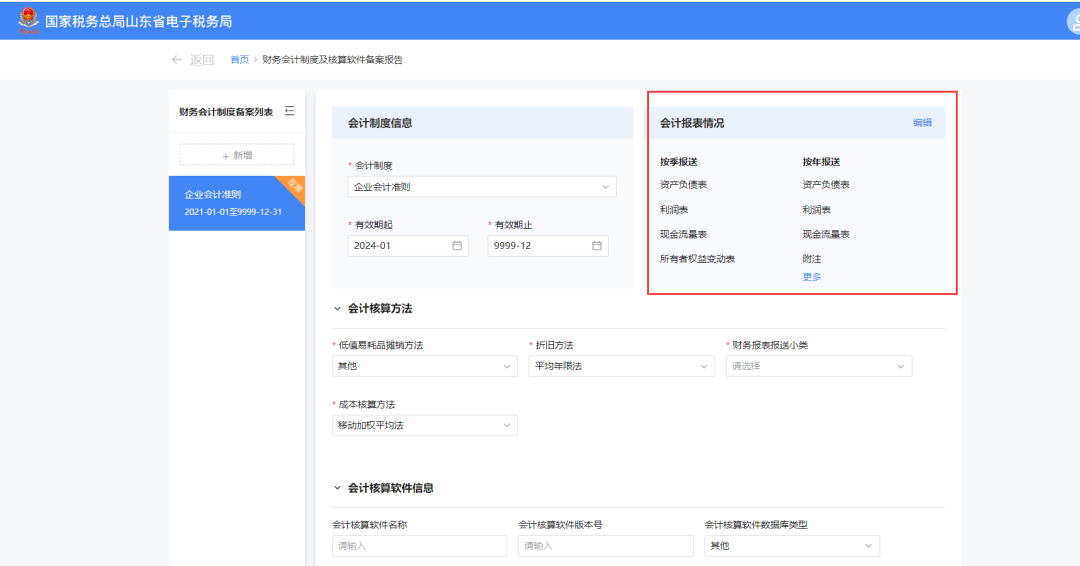
Task: Click 所有者权益变动表 text
Action: pyautogui.click(x=697, y=259)
